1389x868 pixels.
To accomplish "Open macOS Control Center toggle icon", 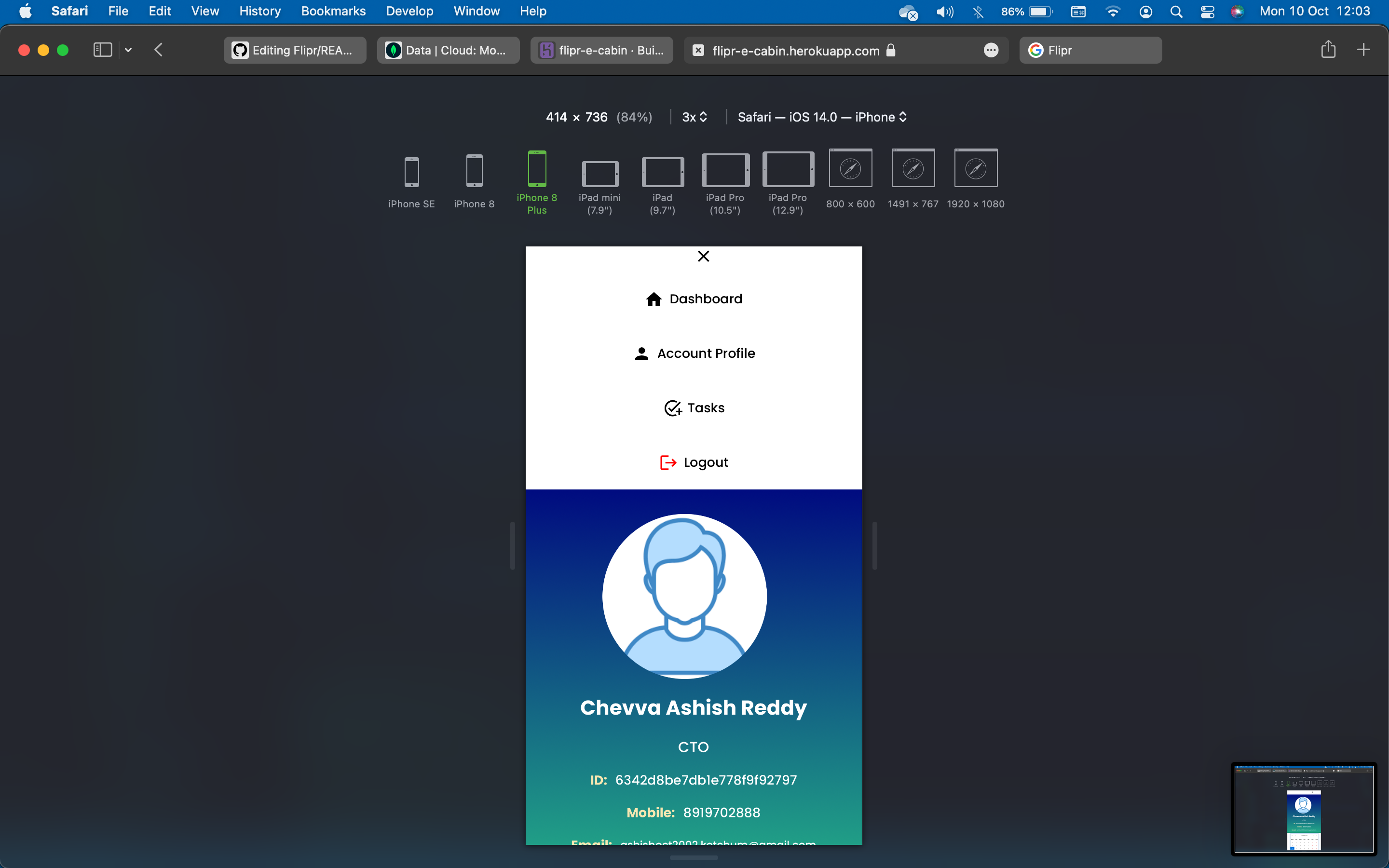I will click(x=1207, y=12).
